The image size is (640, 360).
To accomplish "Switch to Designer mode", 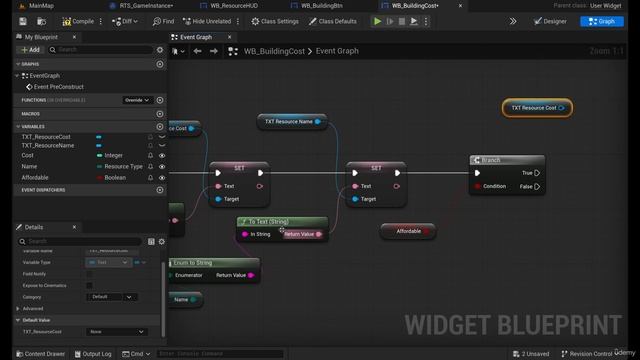I will [550, 21].
